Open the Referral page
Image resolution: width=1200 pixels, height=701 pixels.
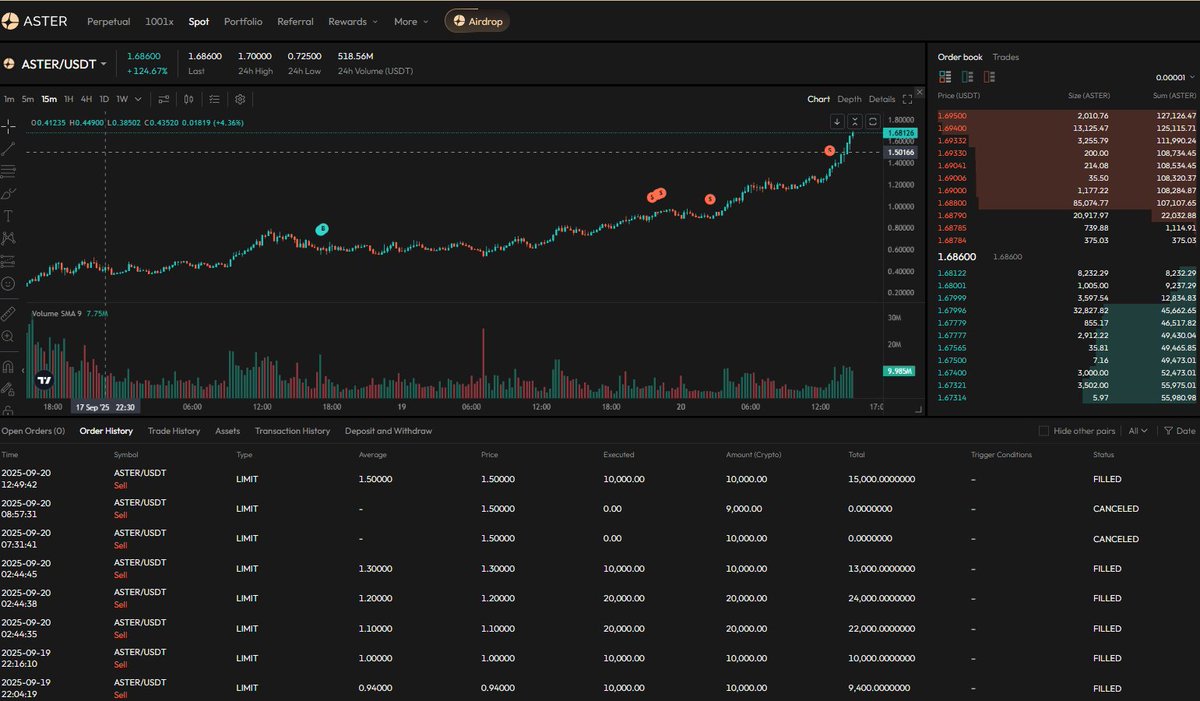pos(295,21)
